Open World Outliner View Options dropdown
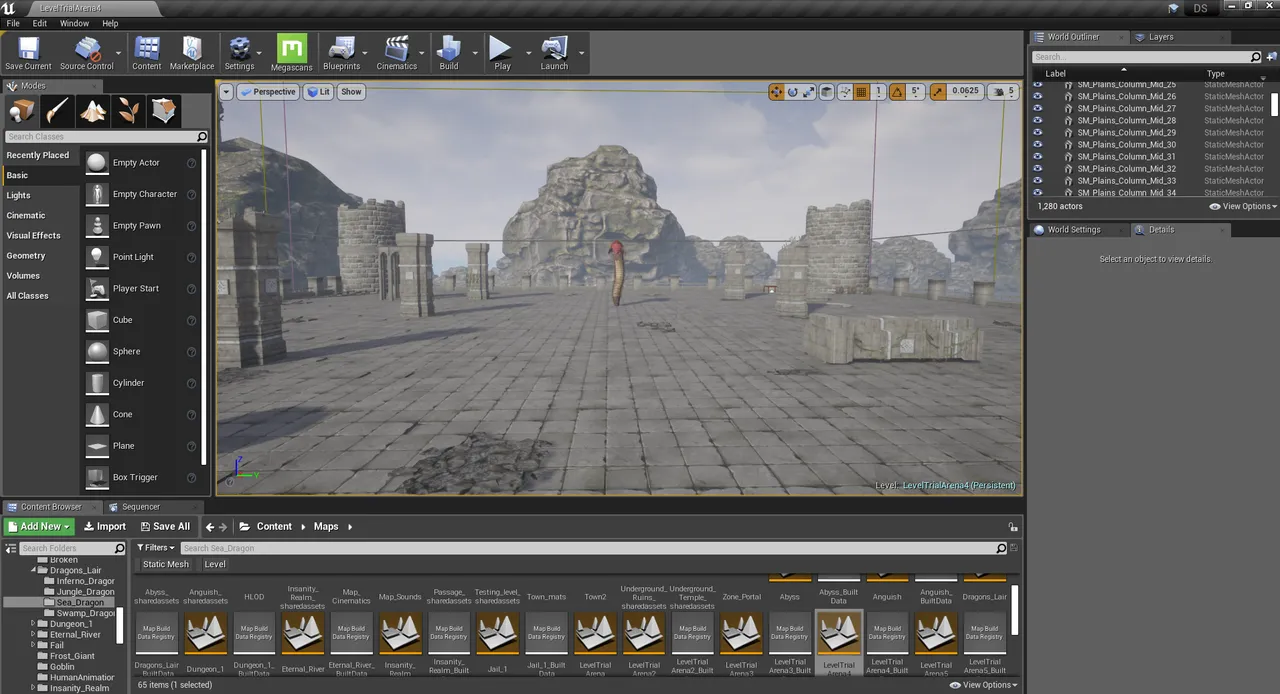 pos(1244,206)
